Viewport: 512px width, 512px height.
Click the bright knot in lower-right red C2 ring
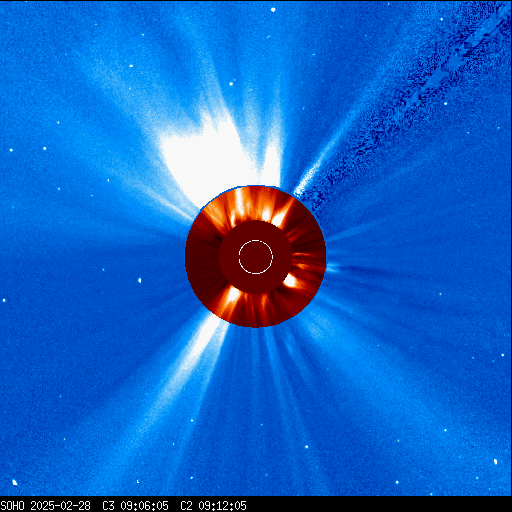pos(290,281)
